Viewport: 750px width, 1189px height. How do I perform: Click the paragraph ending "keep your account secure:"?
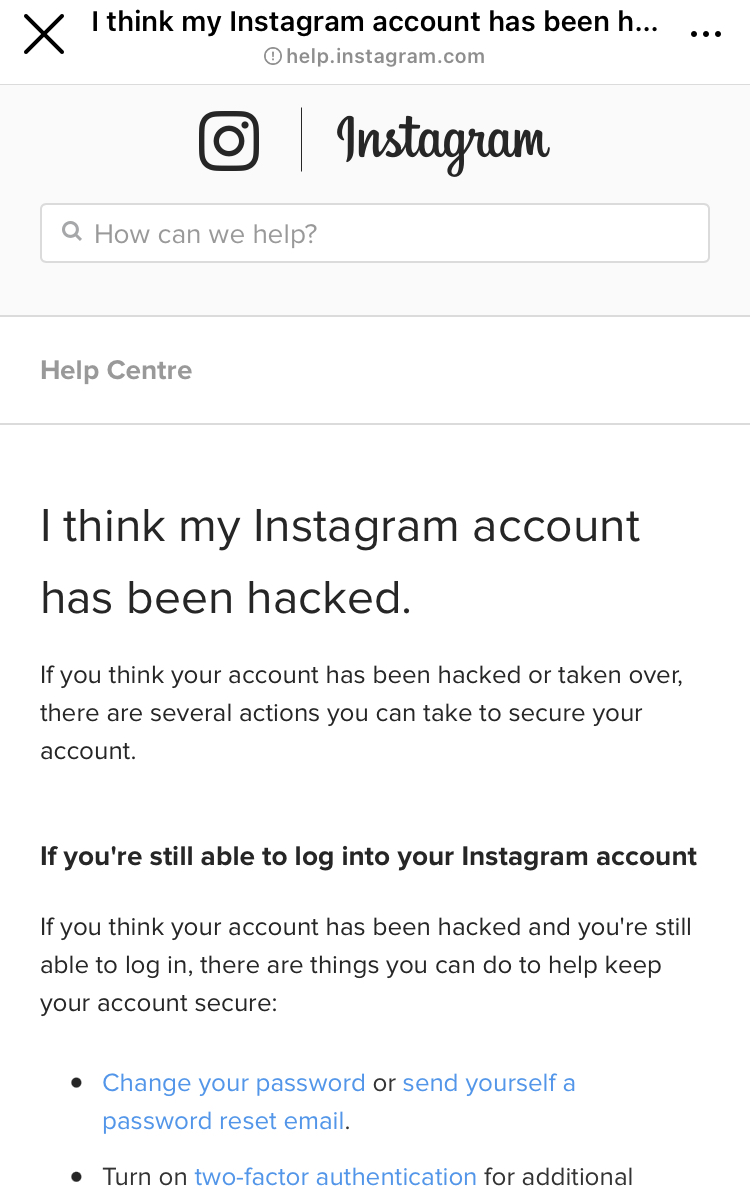(365, 965)
